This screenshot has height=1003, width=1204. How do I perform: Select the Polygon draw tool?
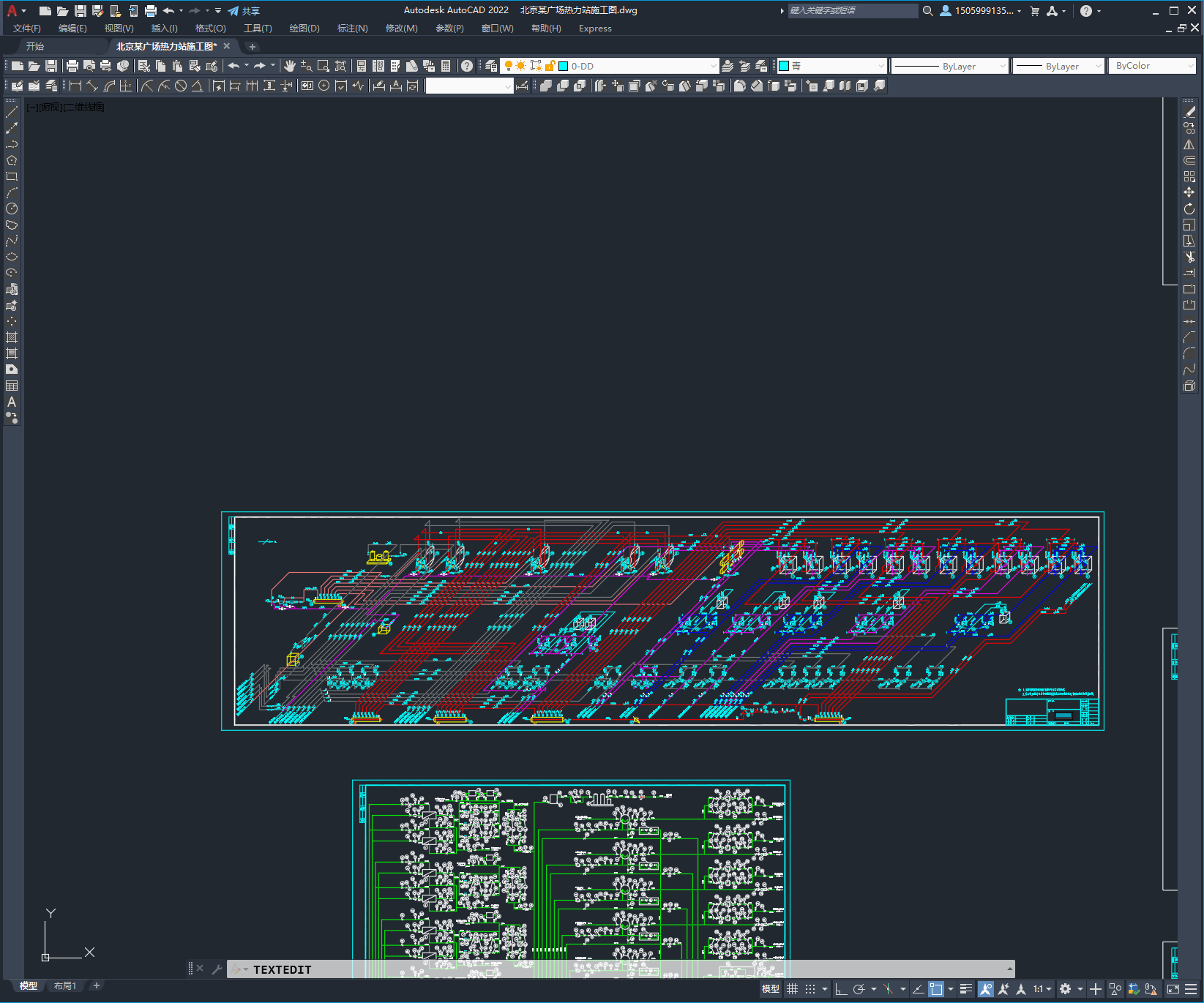12,160
